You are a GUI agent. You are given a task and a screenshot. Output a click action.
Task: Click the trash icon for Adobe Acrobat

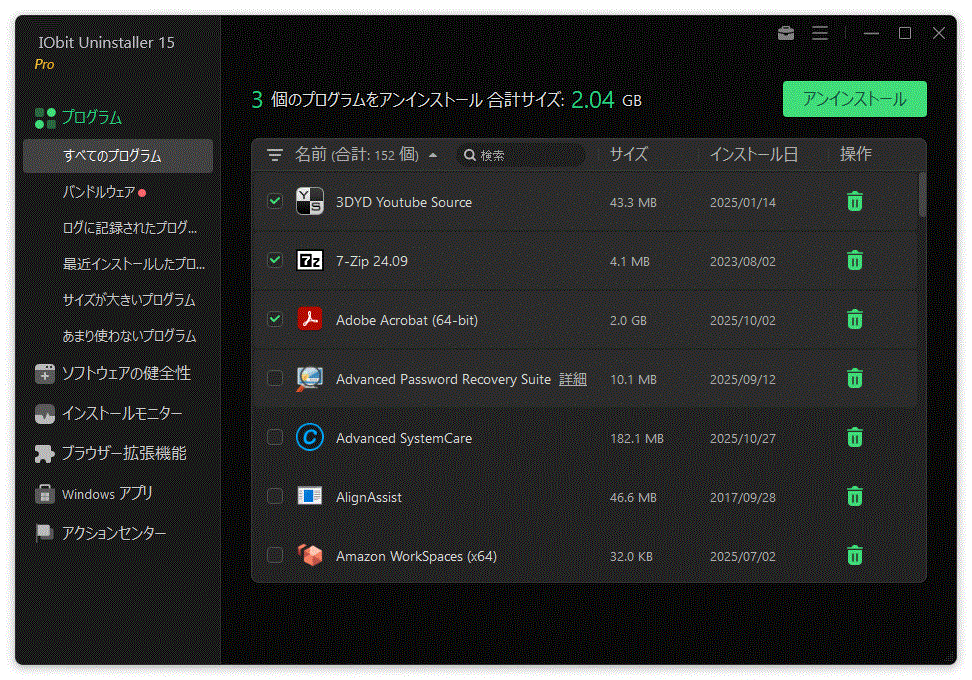(854, 320)
